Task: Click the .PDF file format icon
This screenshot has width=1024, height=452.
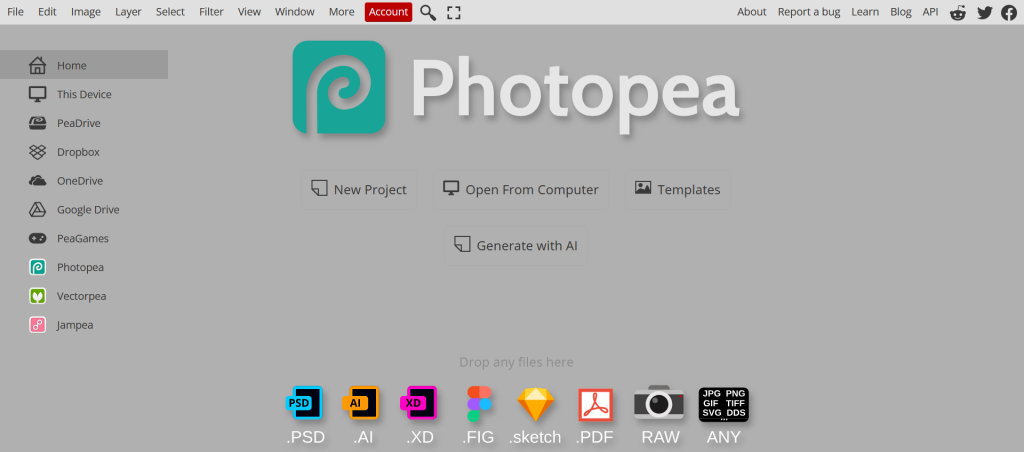Action: point(596,405)
